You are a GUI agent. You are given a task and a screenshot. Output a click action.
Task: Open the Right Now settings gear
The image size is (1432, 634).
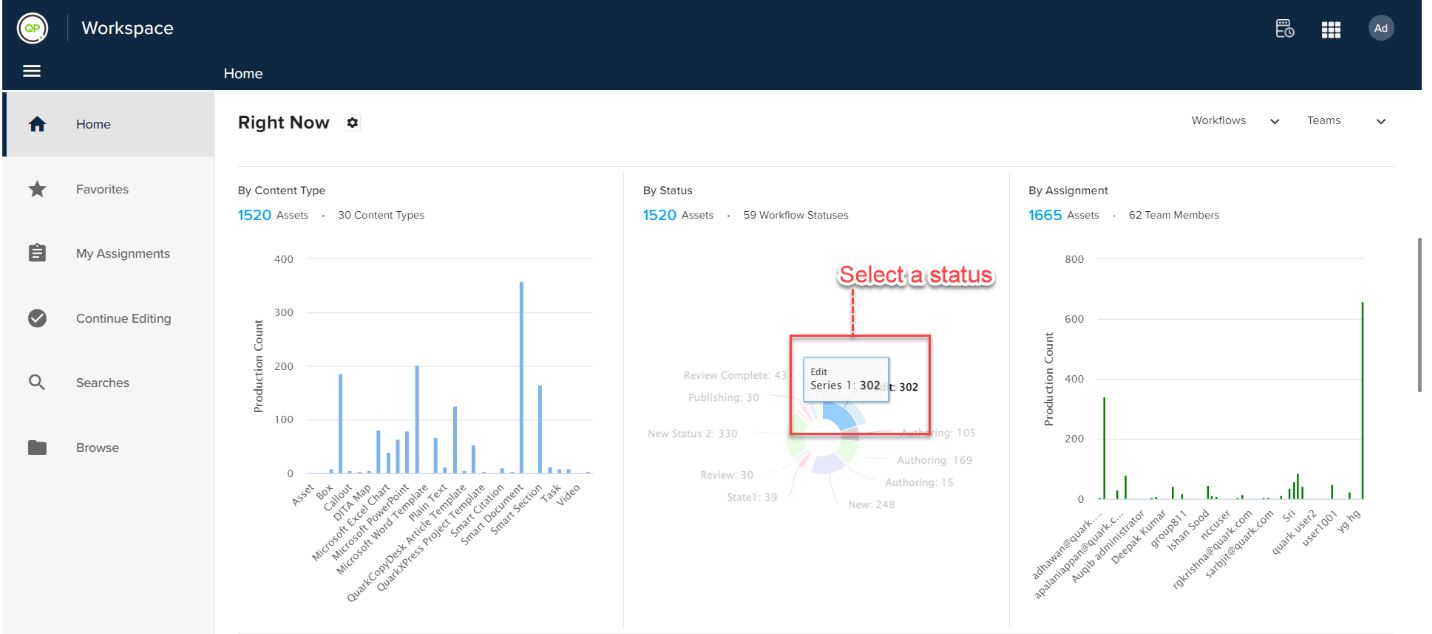pos(352,122)
